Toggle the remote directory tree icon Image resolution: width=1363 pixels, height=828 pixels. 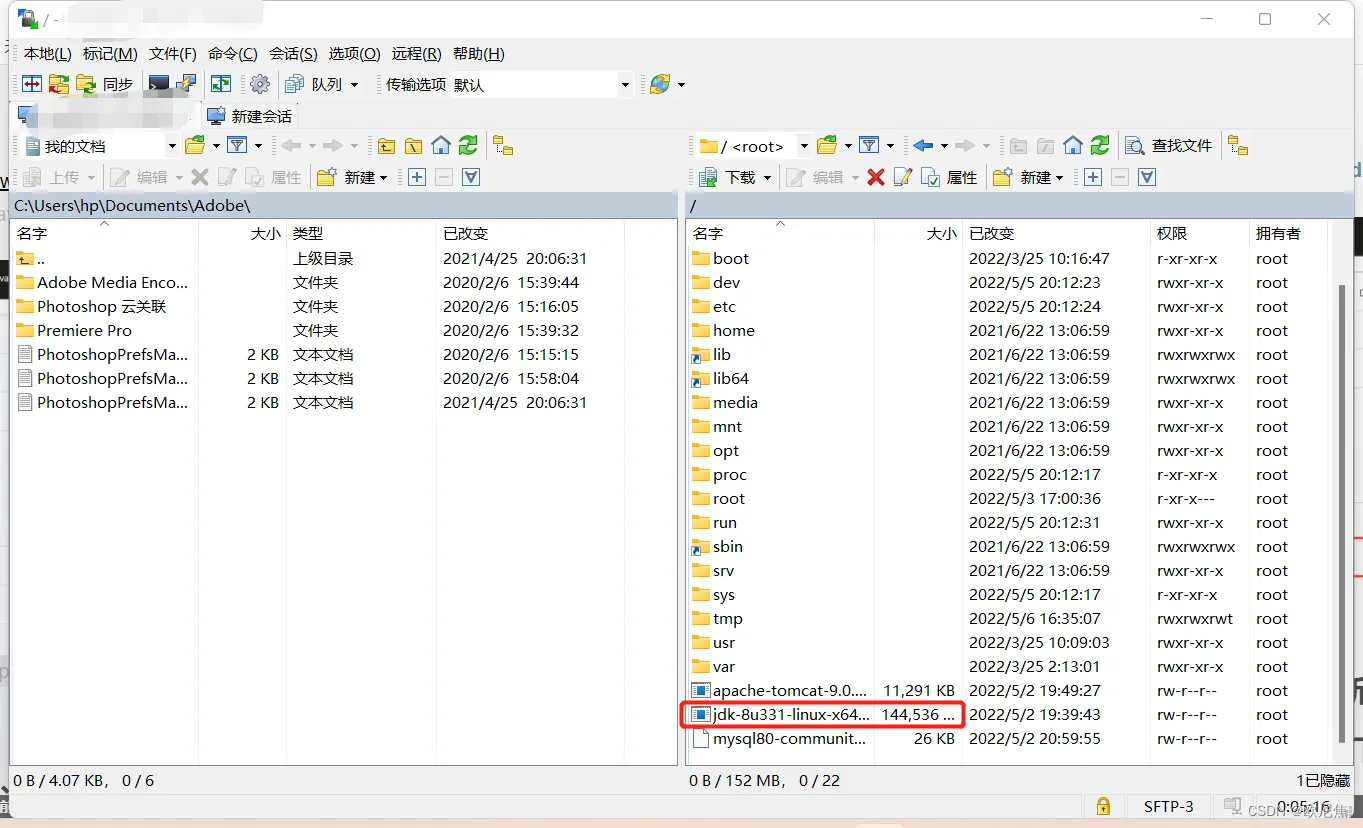(x=1238, y=146)
